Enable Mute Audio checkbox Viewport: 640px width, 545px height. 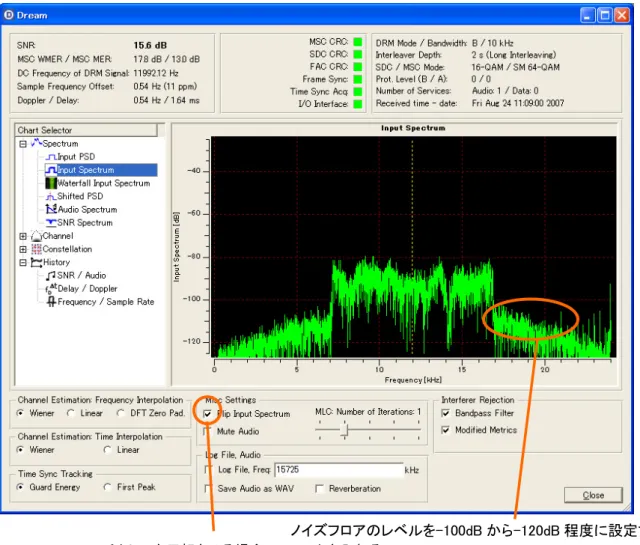pos(207,432)
